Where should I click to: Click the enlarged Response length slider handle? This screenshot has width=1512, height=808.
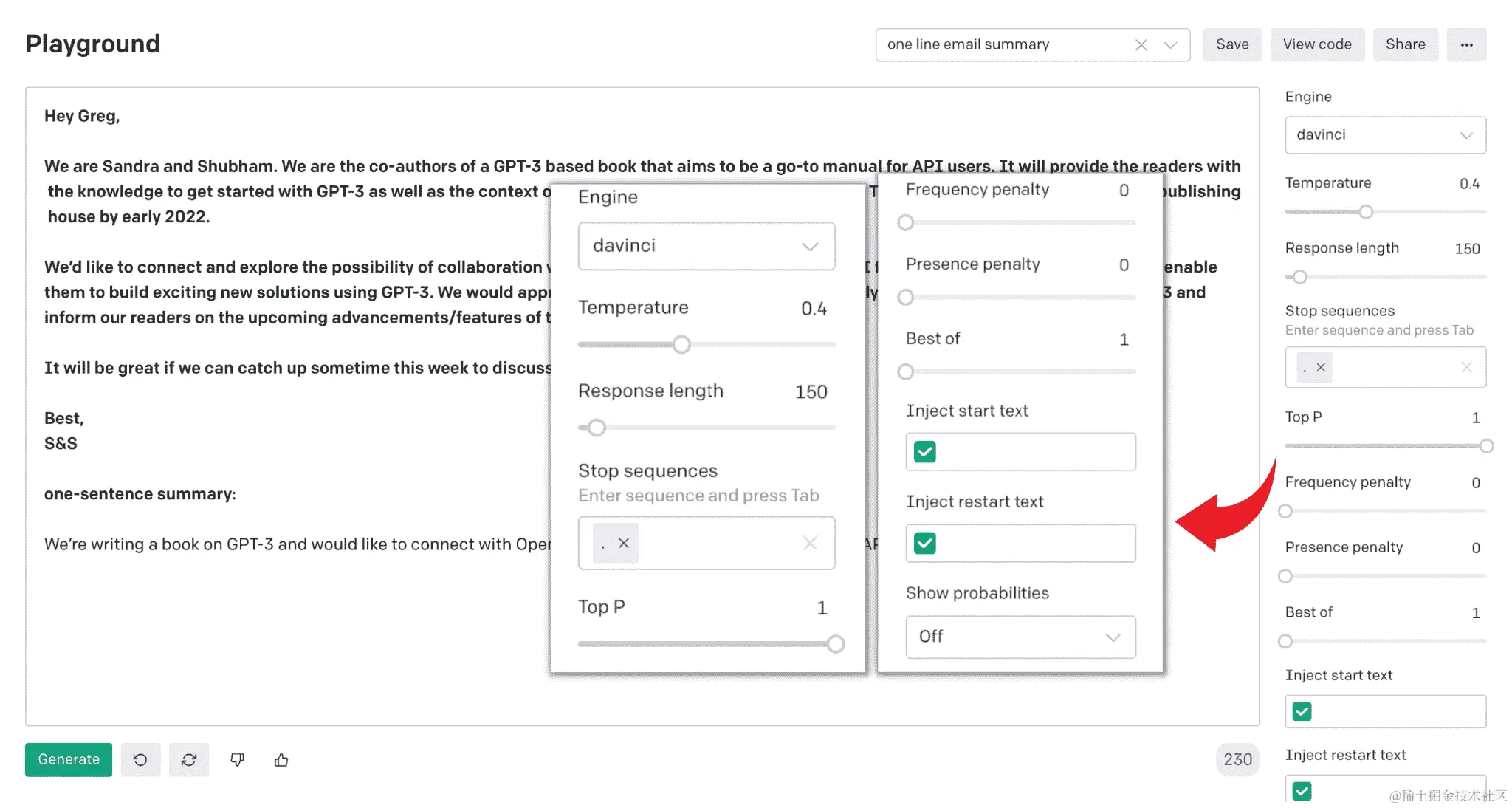(597, 428)
